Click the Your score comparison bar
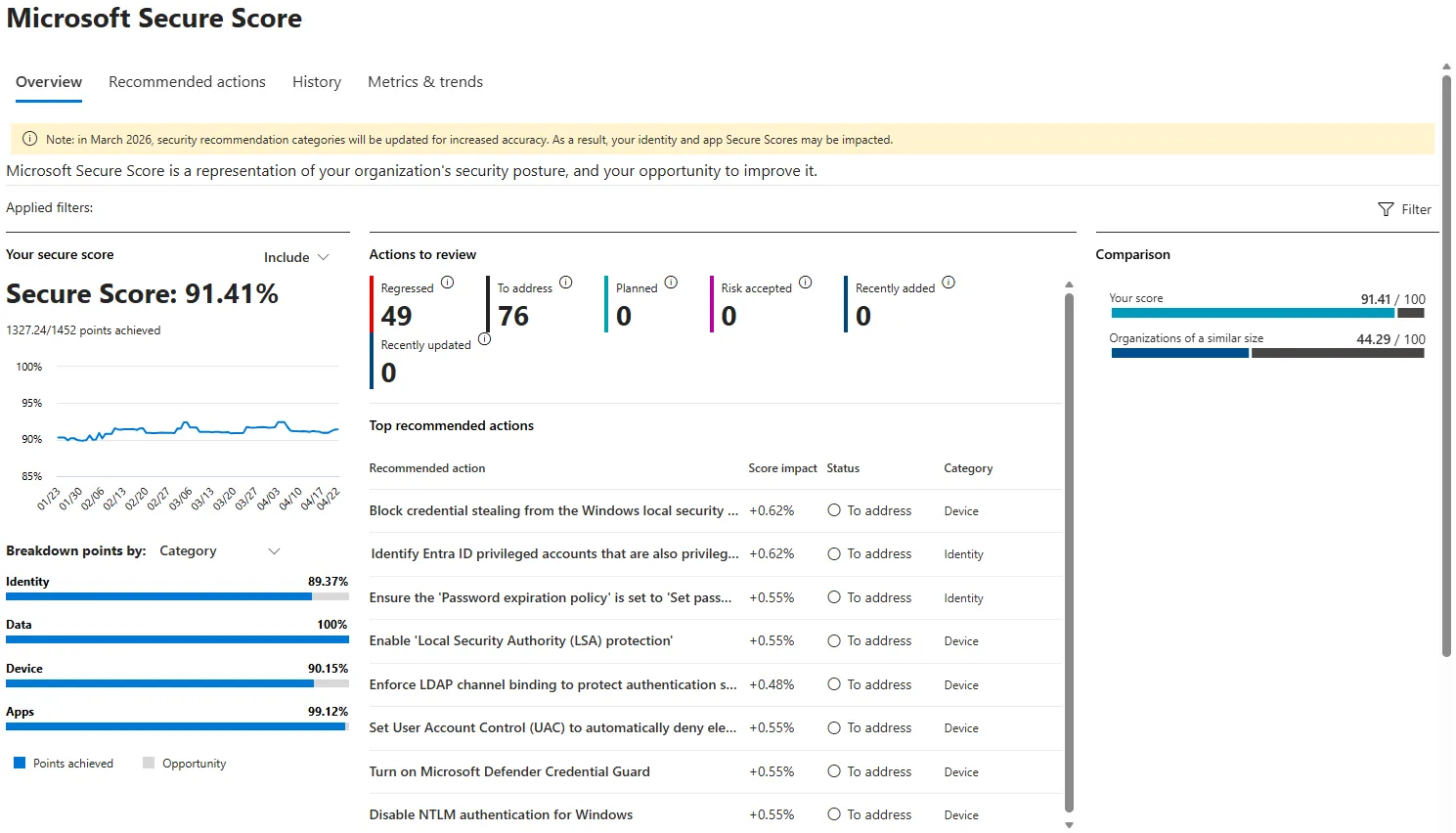The image size is (1456, 833). pos(1267,313)
